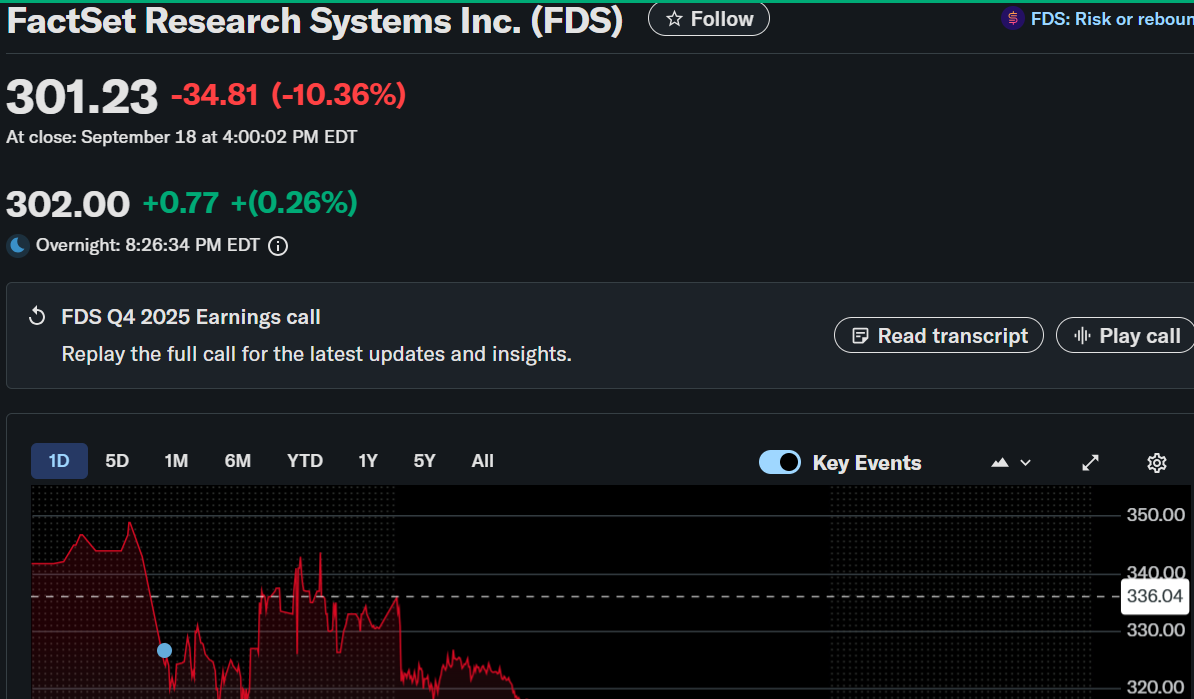Click the purple dollar icon beside FDS news
This screenshot has width=1194, height=699.
click(x=1012, y=19)
